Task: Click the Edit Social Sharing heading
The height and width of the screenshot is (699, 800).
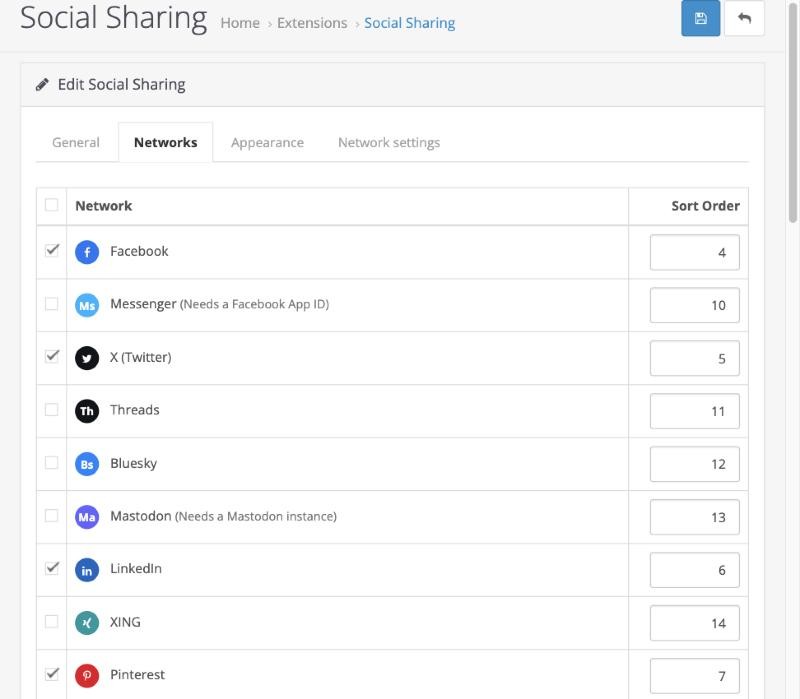Action: (121, 85)
